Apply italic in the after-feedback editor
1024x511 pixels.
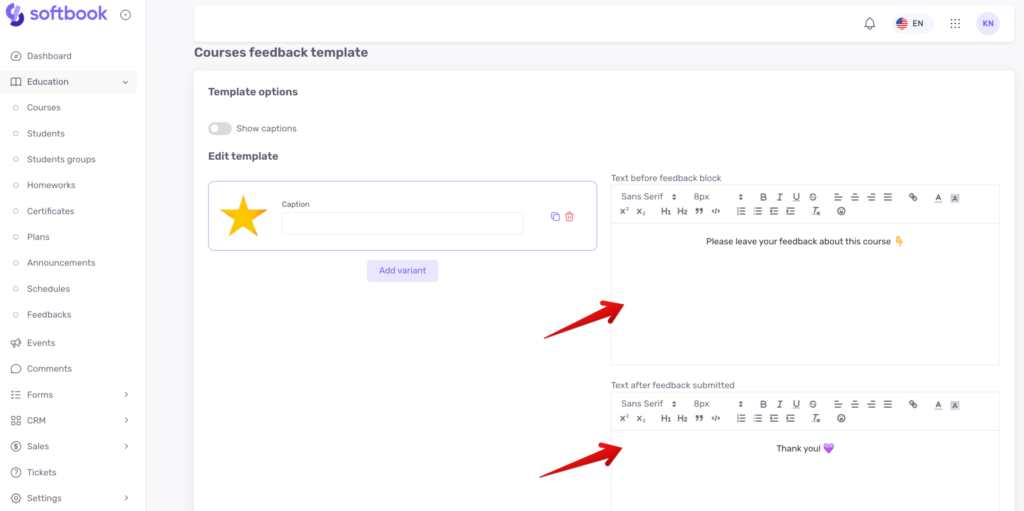779,404
